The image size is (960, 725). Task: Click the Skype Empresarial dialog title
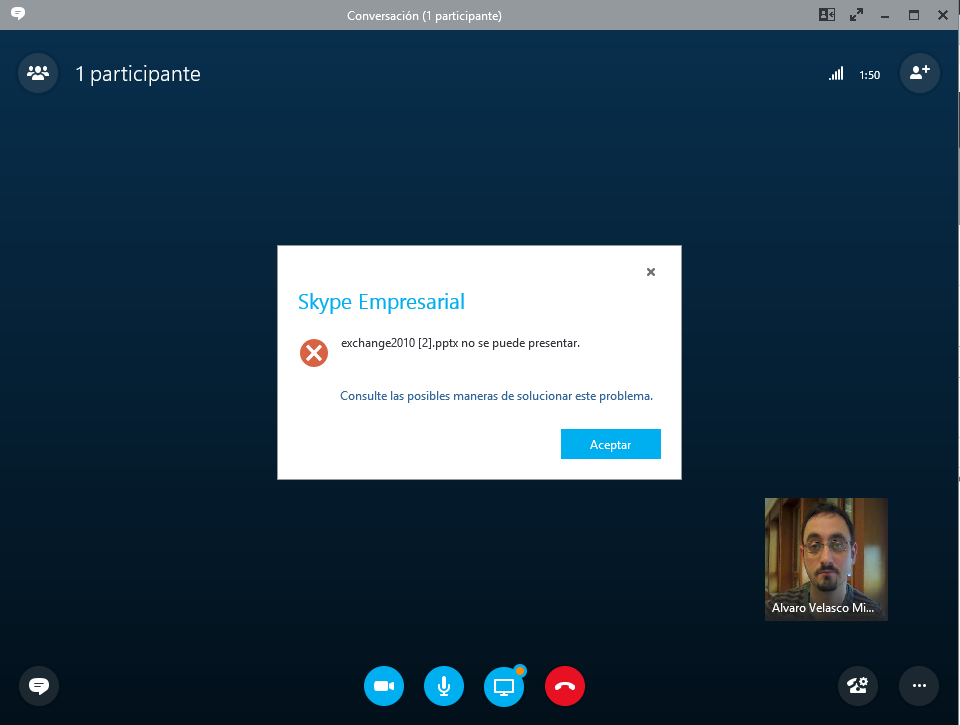pyautogui.click(x=381, y=302)
